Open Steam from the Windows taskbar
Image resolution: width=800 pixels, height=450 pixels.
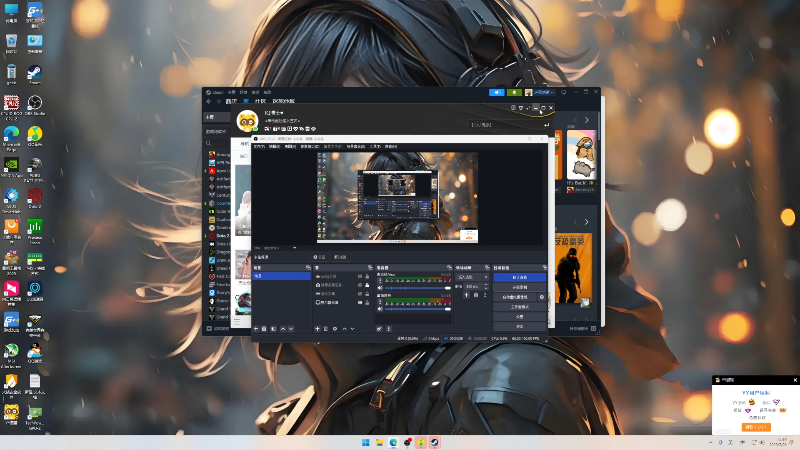point(434,442)
